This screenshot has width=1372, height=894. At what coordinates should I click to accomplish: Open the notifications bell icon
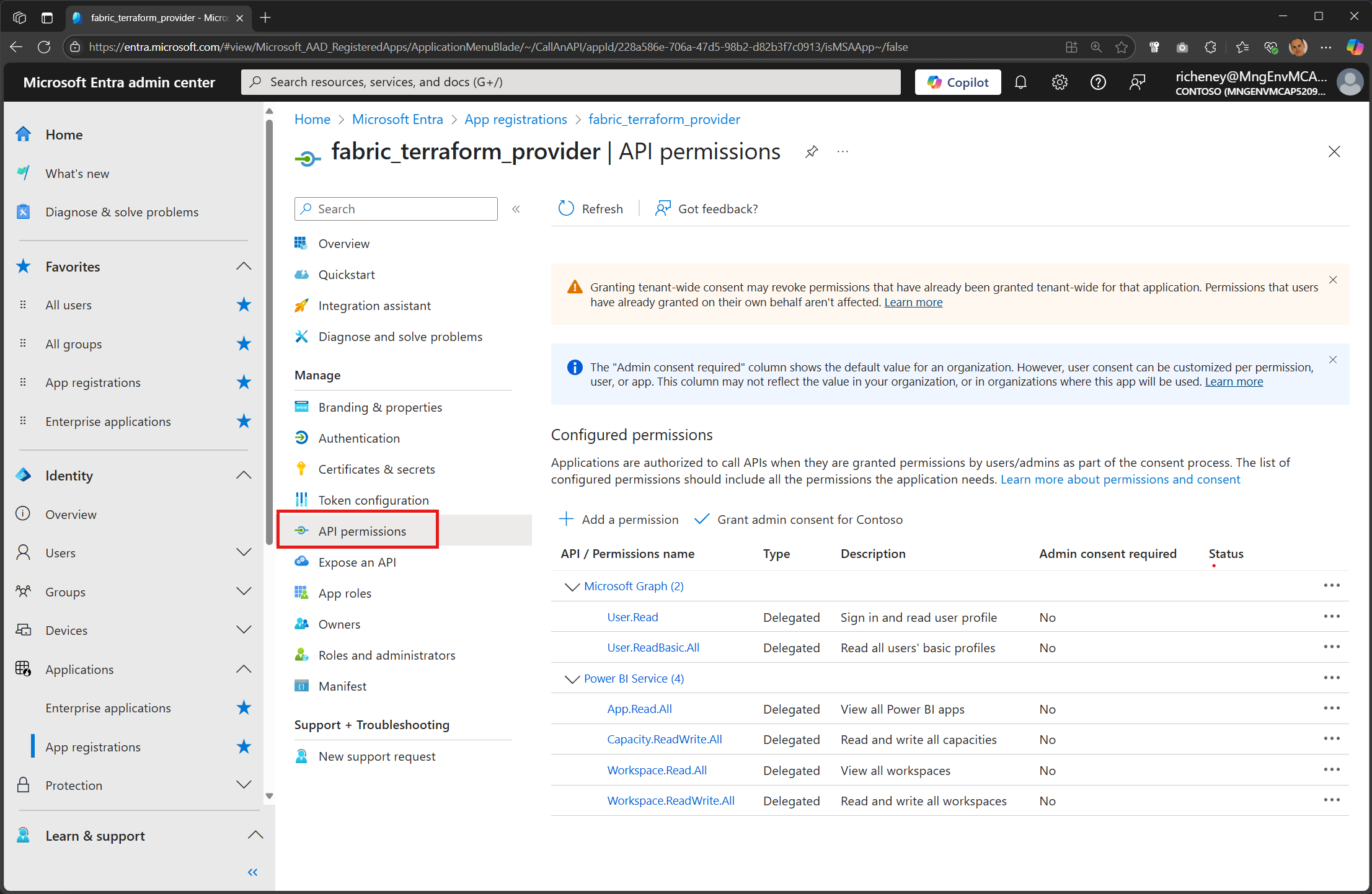[x=1021, y=82]
